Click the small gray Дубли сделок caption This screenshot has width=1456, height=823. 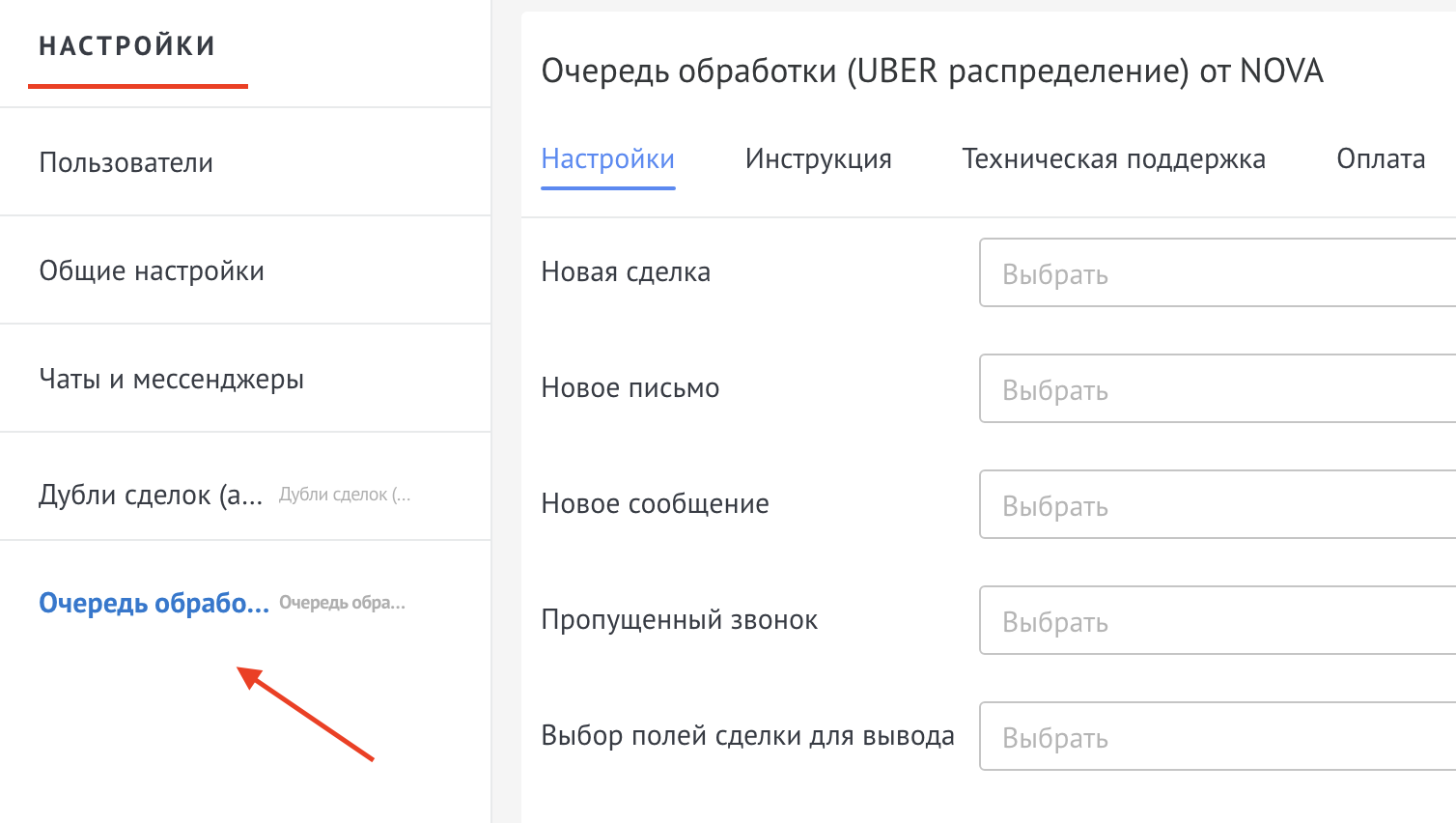[x=345, y=495]
